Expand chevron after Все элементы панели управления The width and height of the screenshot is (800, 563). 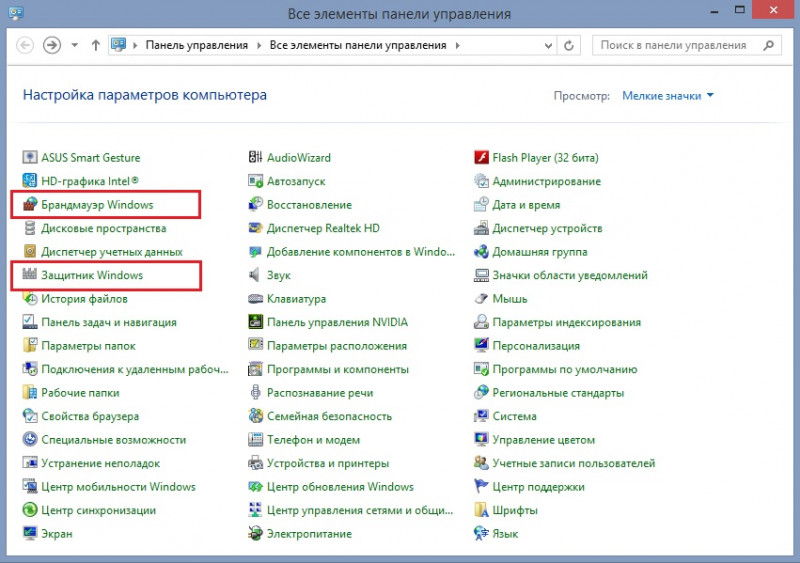(x=458, y=45)
